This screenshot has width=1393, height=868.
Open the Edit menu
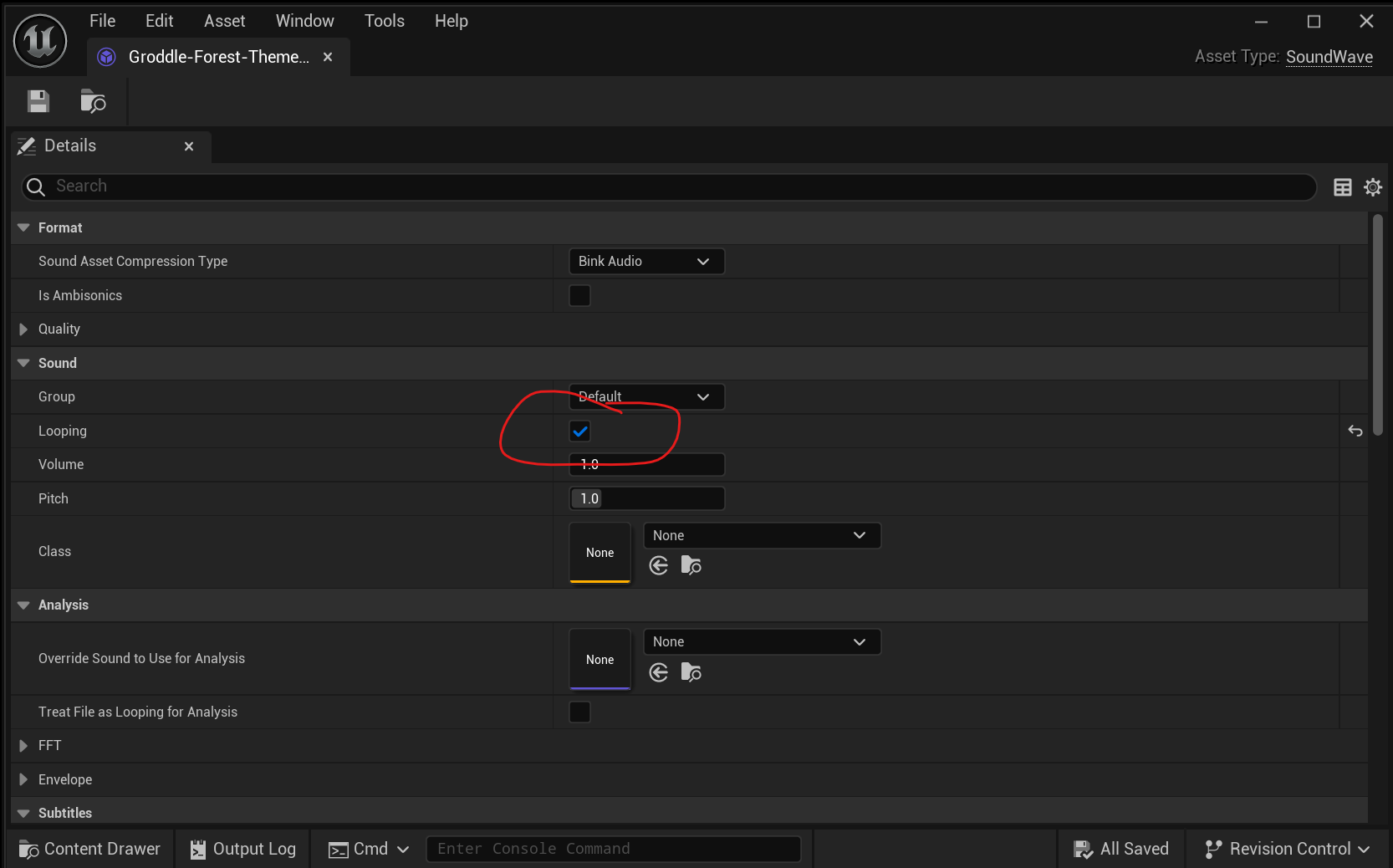point(159,21)
